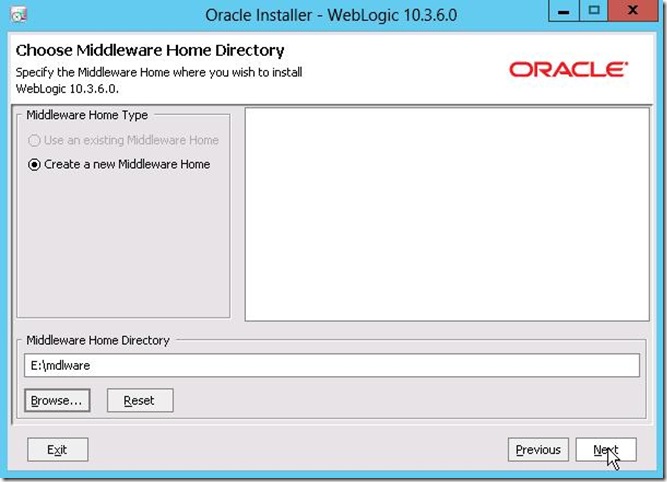Click the Middleware Home Type group label
667x482 pixels.
click(x=87, y=115)
